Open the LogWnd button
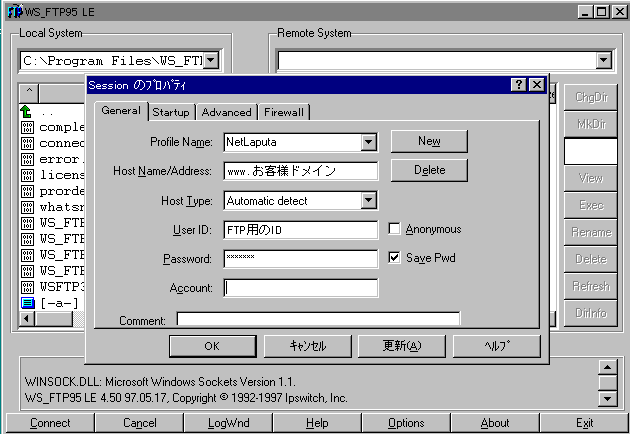Image resolution: width=630 pixels, height=434 pixels. click(x=229, y=423)
